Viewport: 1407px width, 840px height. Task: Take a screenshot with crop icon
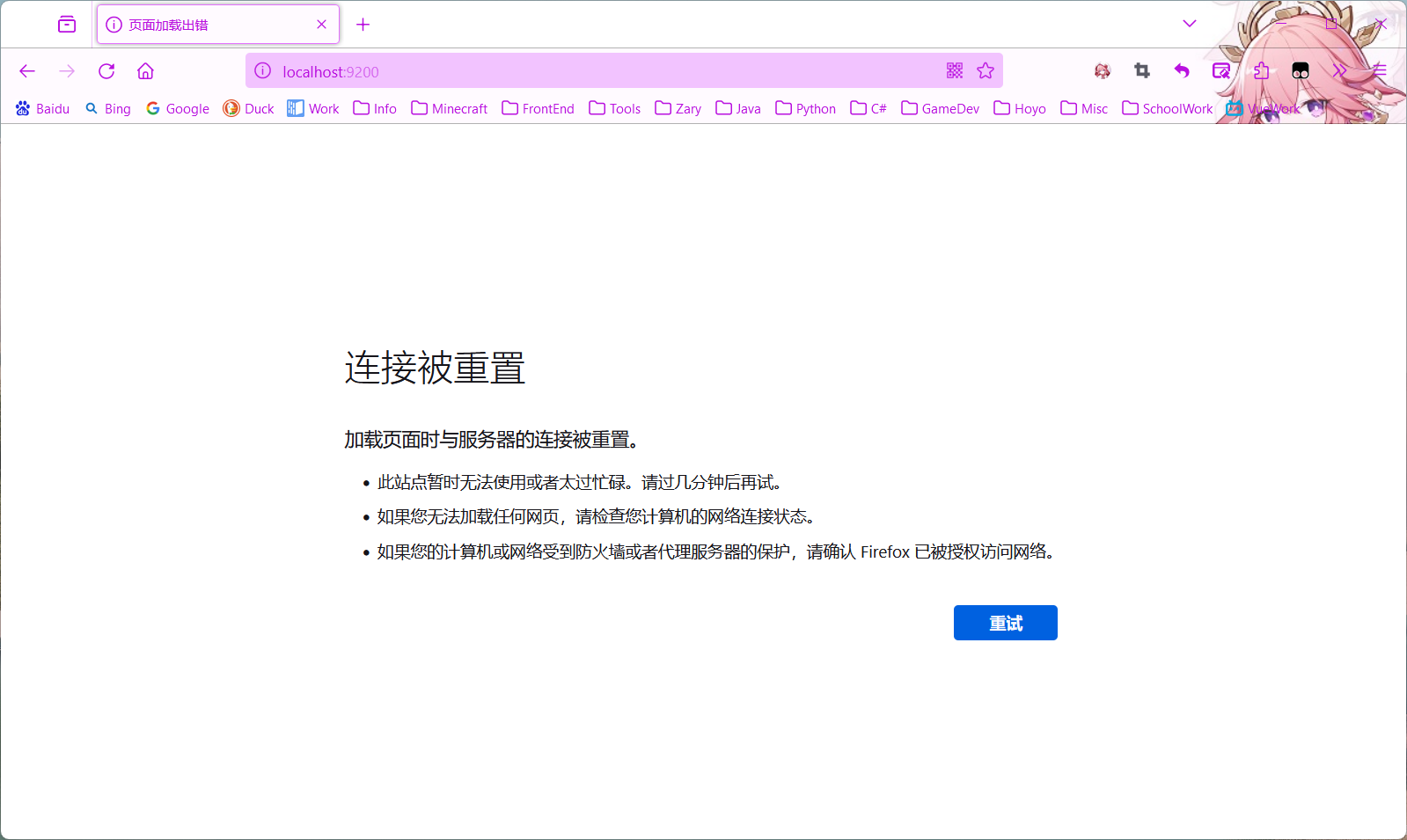point(1142,70)
